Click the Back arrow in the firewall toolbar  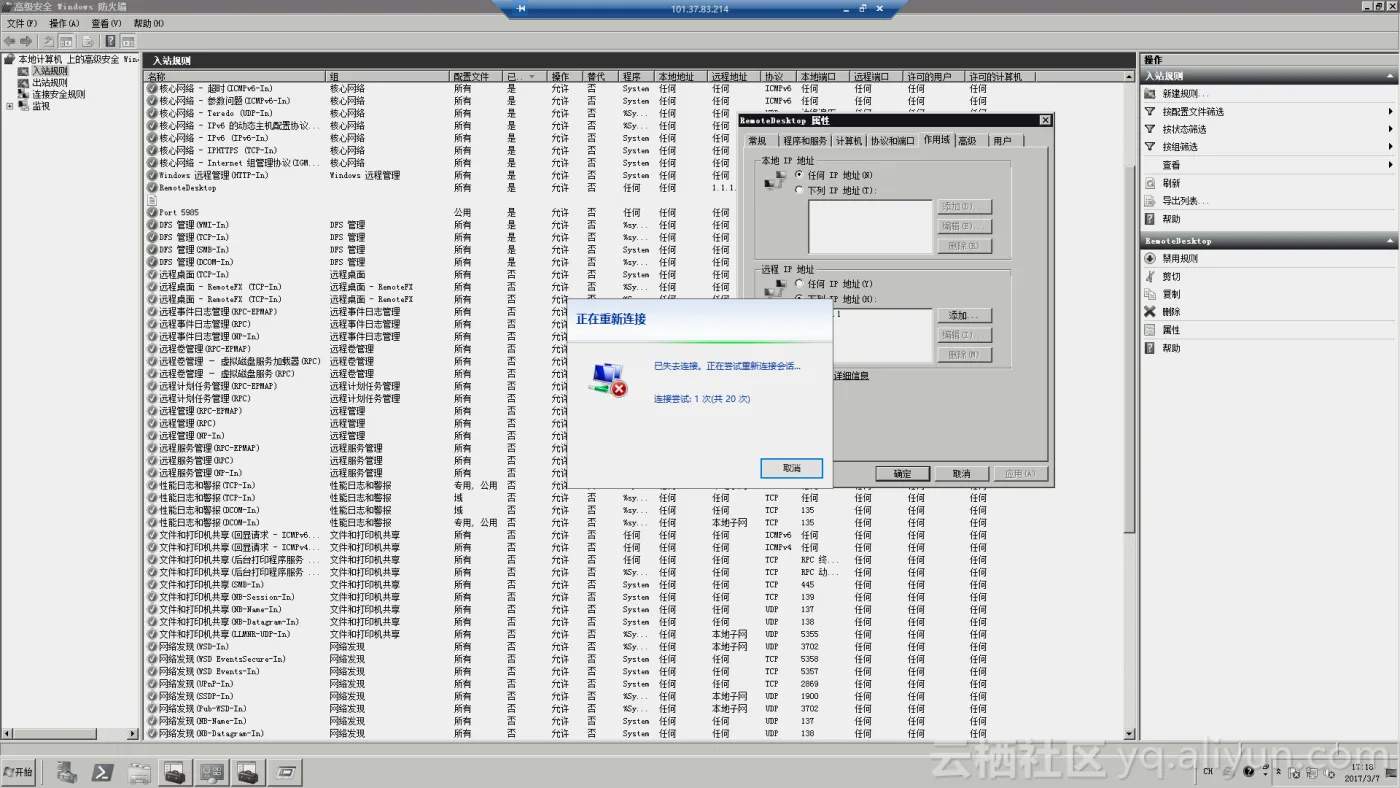pyautogui.click(x=9, y=41)
